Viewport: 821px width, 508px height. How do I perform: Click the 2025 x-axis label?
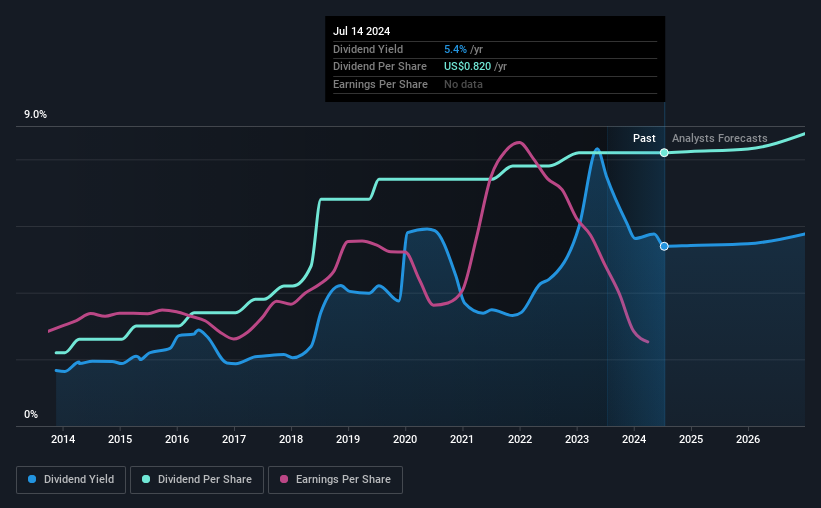pyautogui.click(x=691, y=439)
